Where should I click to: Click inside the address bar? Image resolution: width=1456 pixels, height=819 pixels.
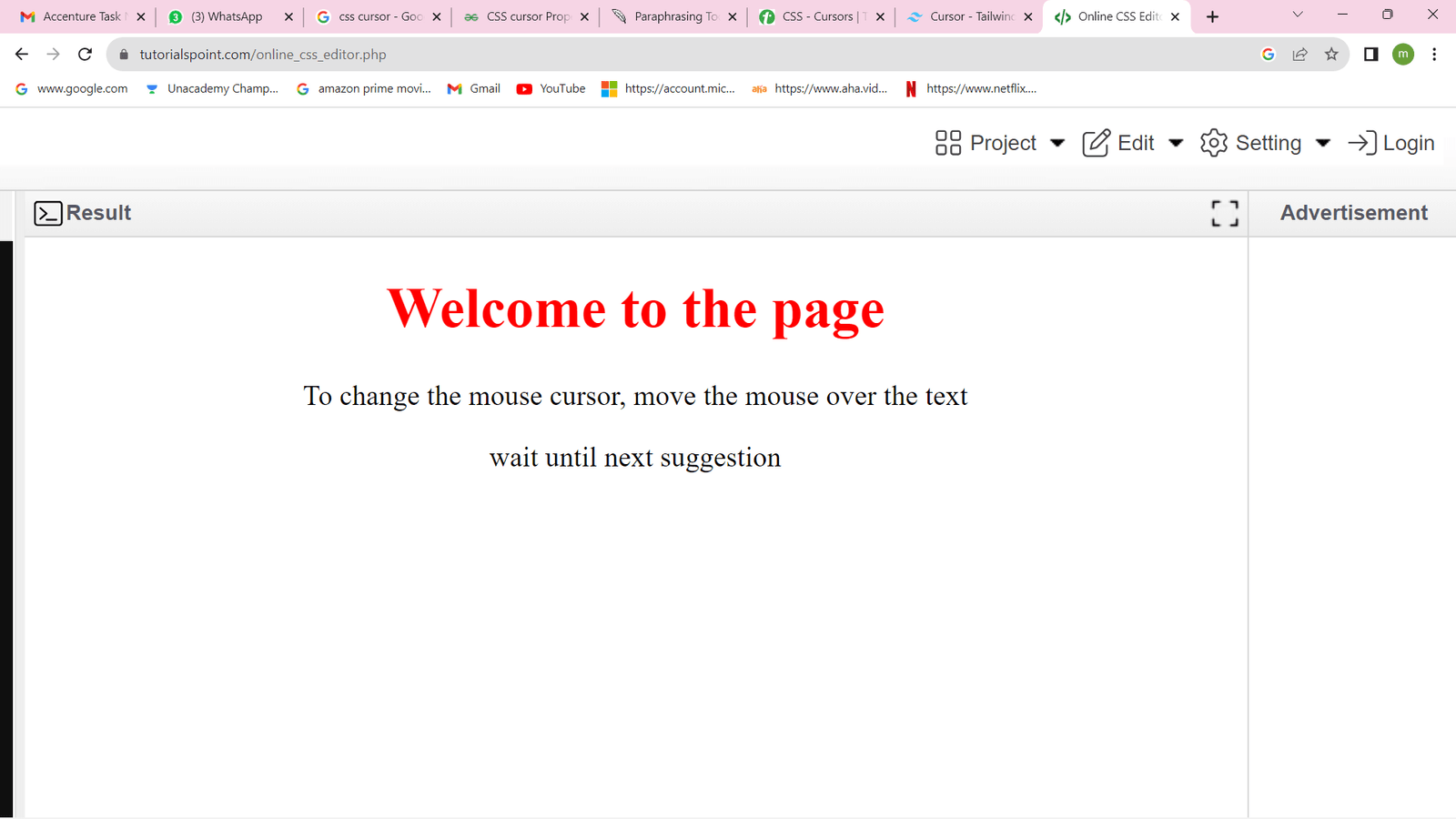coord(364,54)
